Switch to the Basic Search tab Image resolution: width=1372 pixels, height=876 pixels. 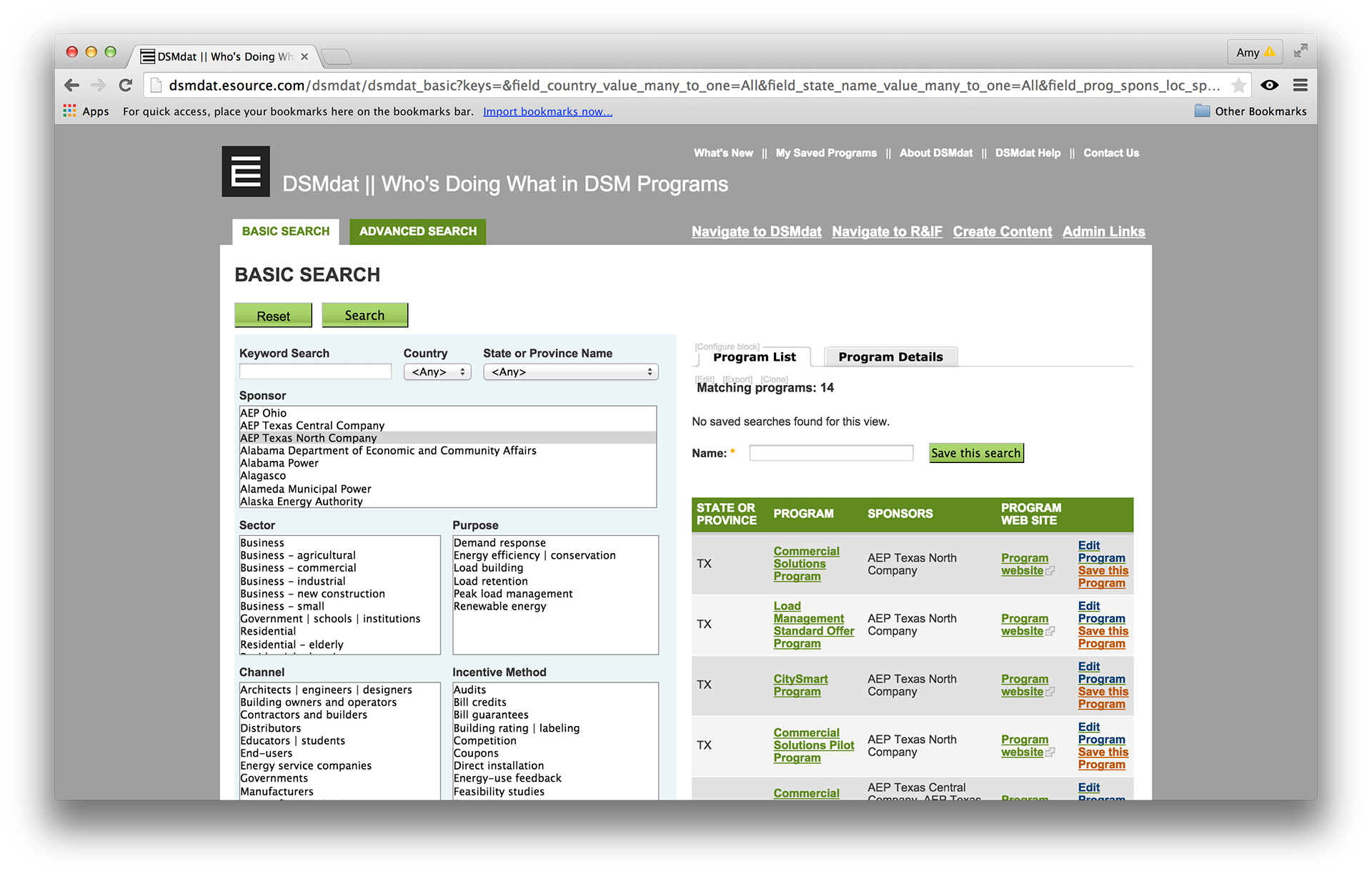point(286,232)
